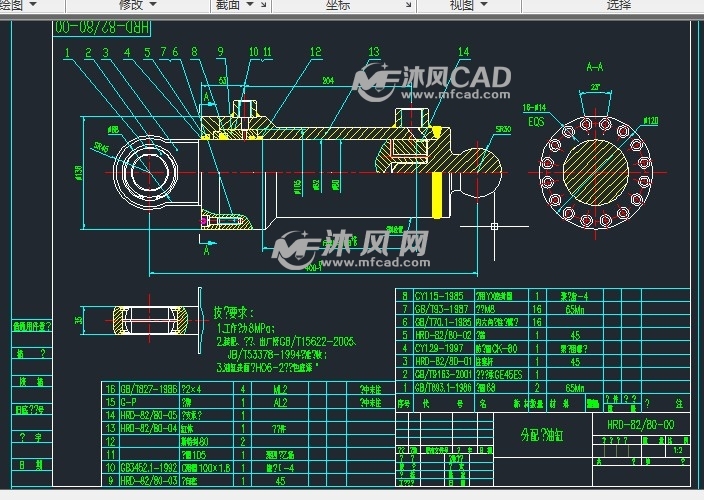
Task: Click the 选择 panel title
Action: (619, 5)
